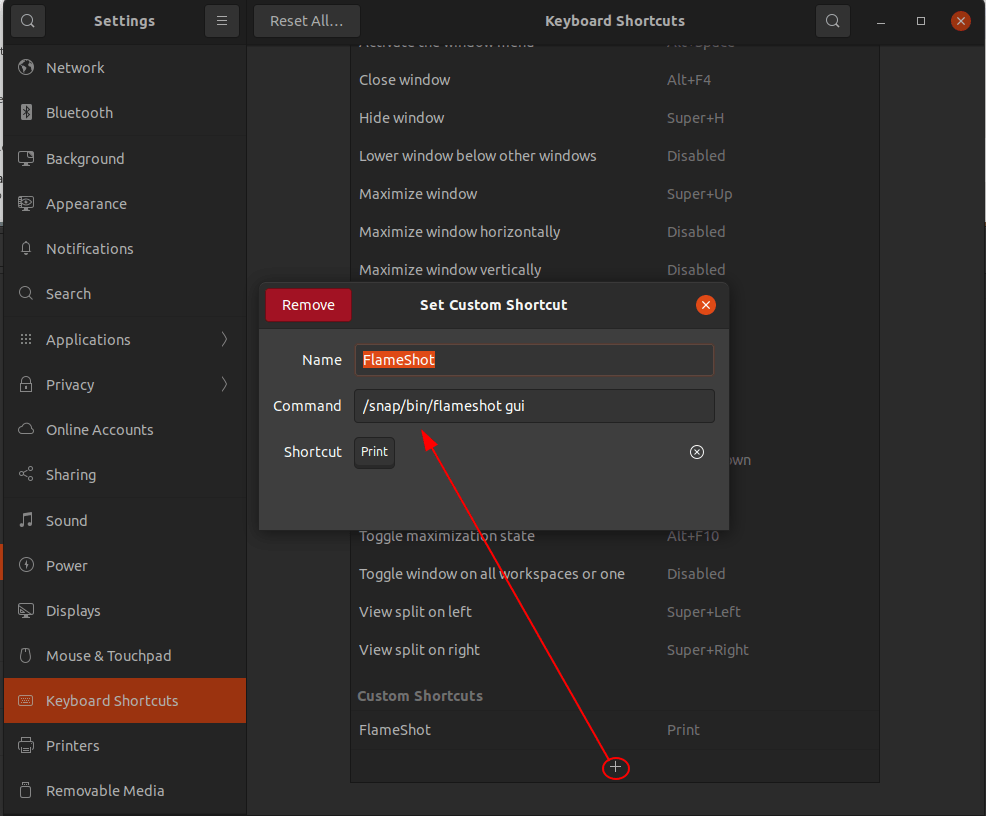
Task: Select Keyboard Shortcuts in the sidebar
Action: coord(113,700)
